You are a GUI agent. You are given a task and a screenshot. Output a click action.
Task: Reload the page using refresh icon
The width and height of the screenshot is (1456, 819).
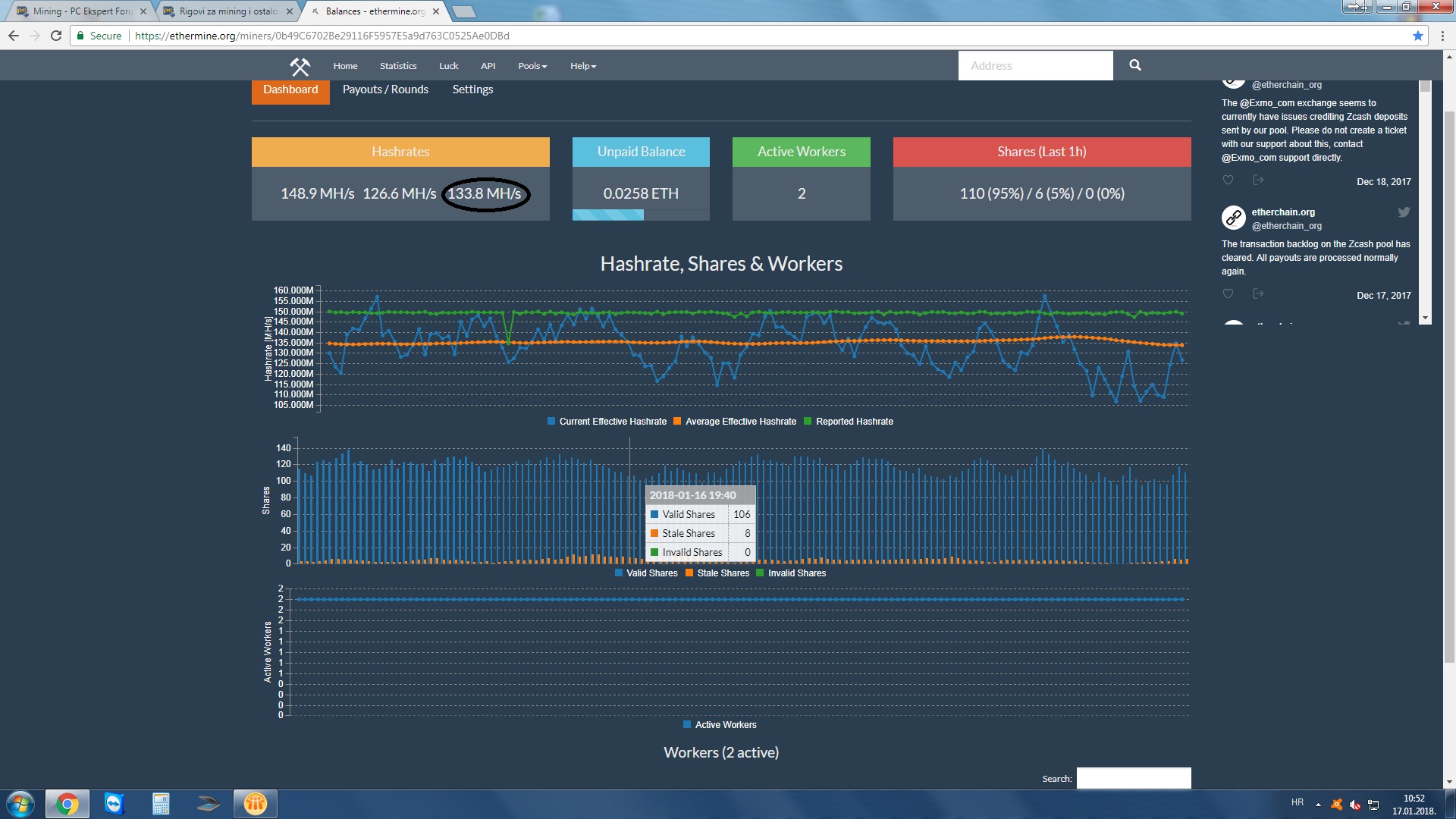click(x=55, y=36)
